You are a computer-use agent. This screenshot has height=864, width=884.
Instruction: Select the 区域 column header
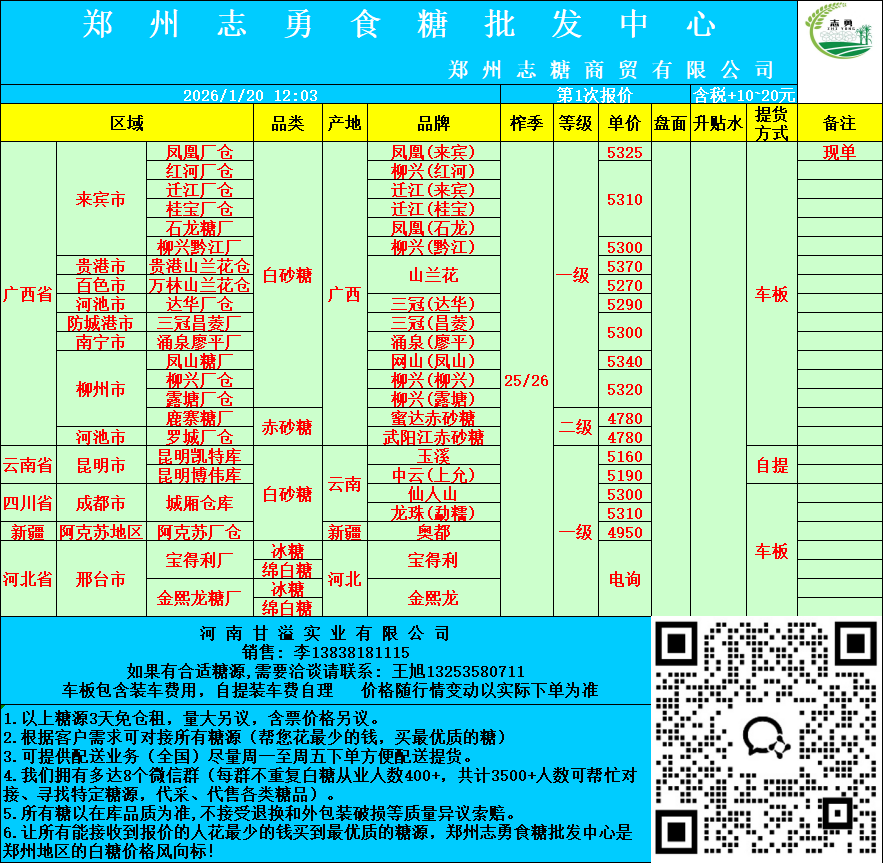pyautogui.click(x=127, y=123)
